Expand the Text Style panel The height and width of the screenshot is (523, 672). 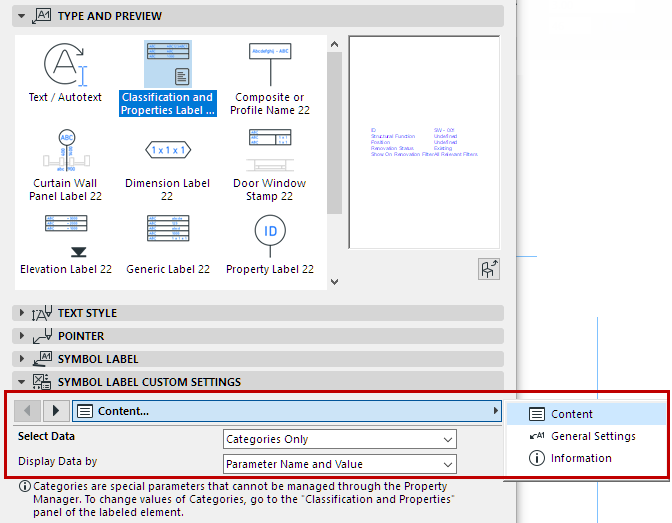pos(21,313)
